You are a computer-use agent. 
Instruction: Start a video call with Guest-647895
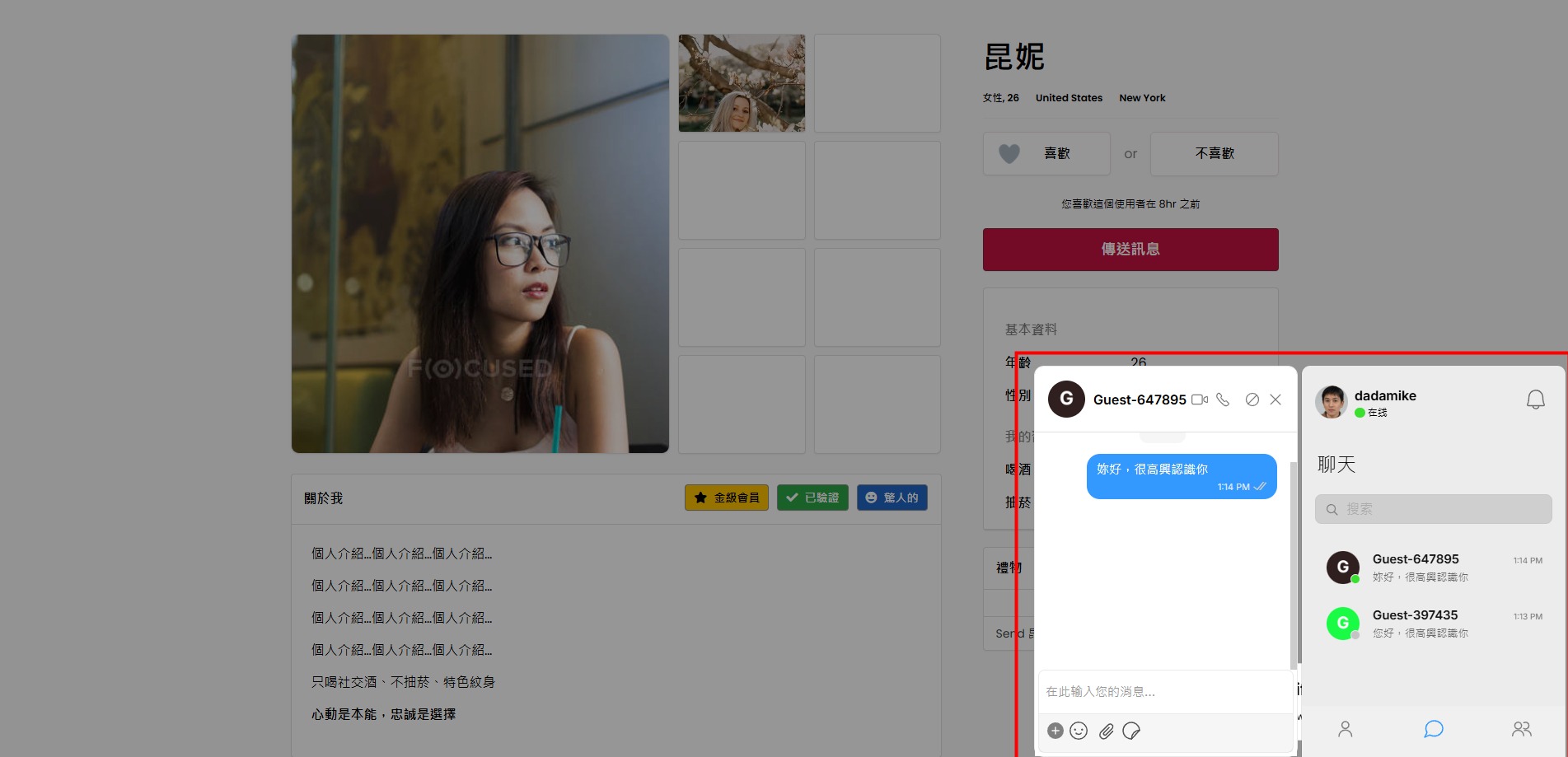click(x=1200, y=400)
